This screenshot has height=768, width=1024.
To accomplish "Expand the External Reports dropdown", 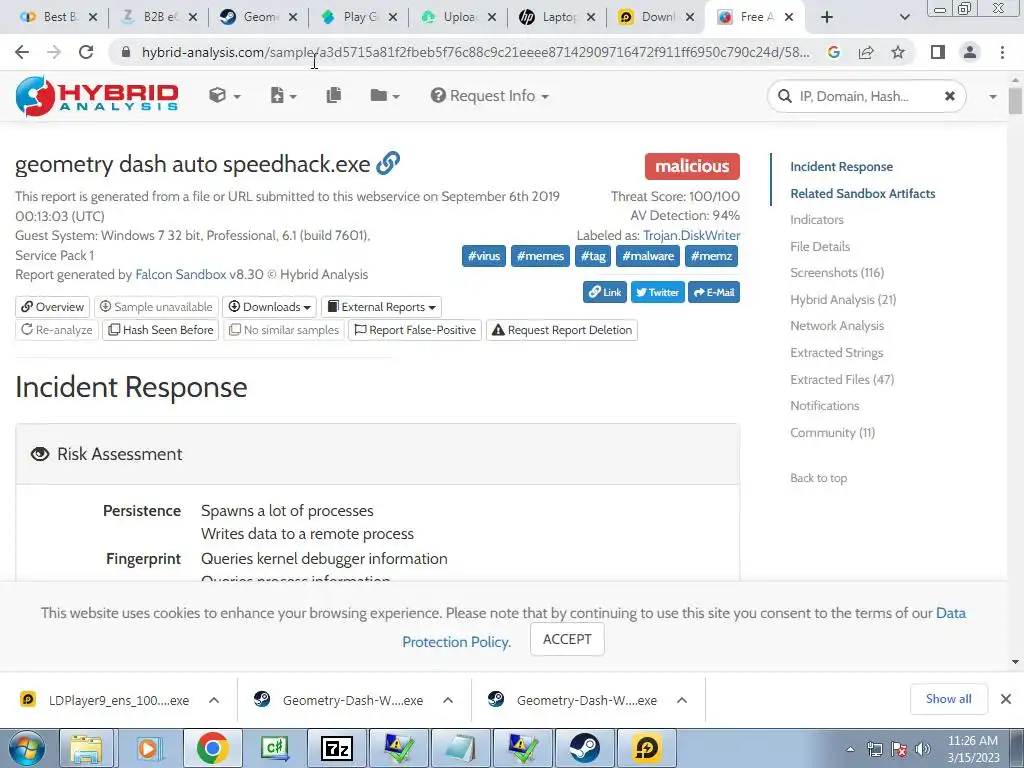I will [x=381, y=307].
